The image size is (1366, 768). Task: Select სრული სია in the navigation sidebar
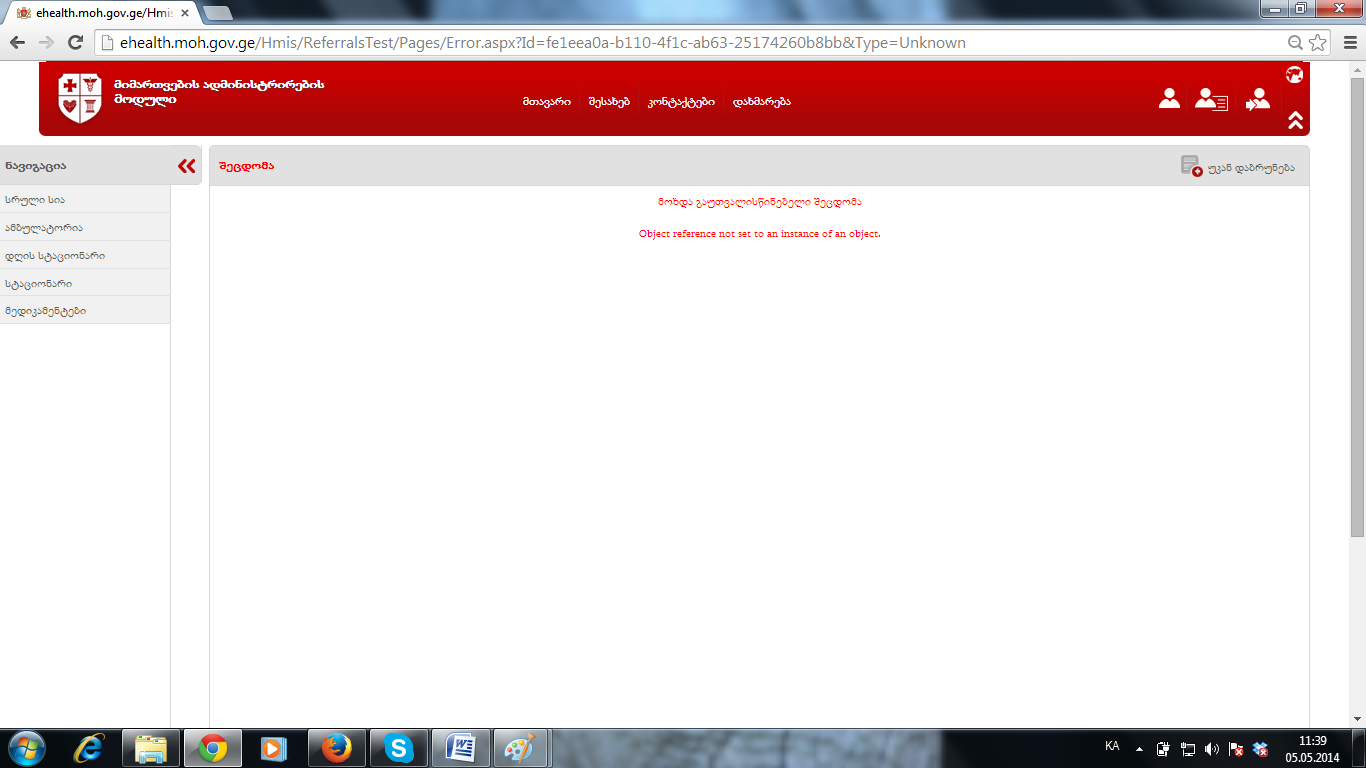[x=35, y=200]
